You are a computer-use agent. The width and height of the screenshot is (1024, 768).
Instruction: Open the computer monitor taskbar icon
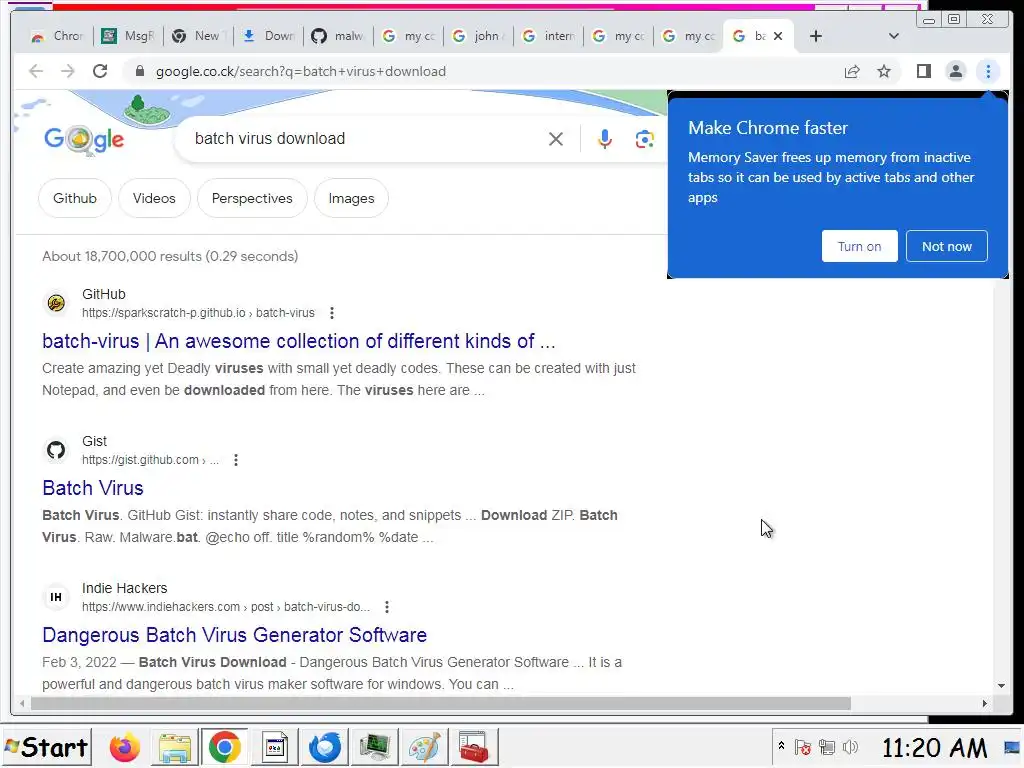point(374,747)
